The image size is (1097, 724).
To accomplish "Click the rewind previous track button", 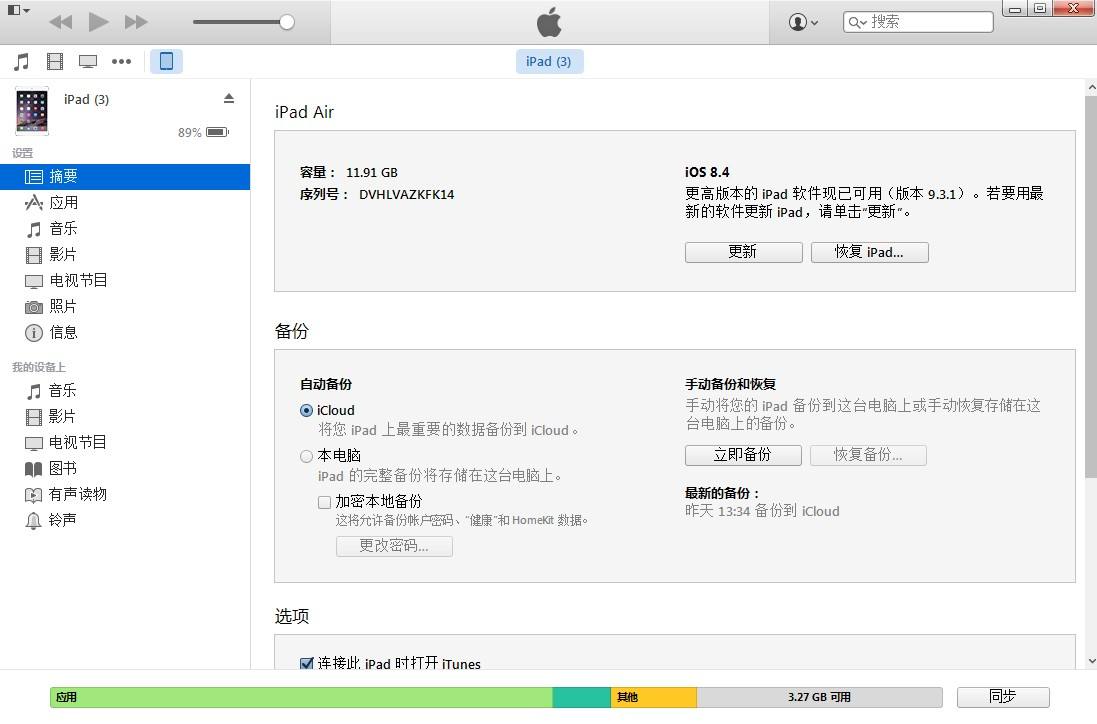I will click(x=61, y=22).
